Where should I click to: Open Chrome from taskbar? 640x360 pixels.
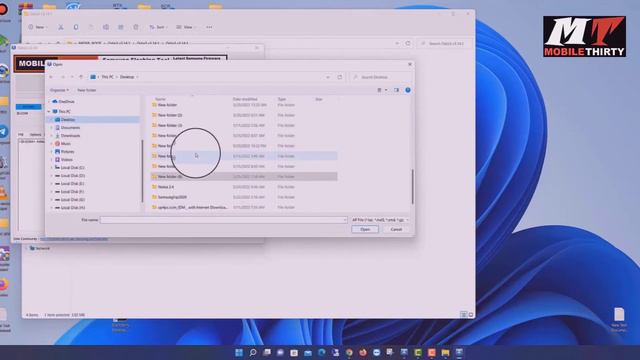(x=349, y=352)
